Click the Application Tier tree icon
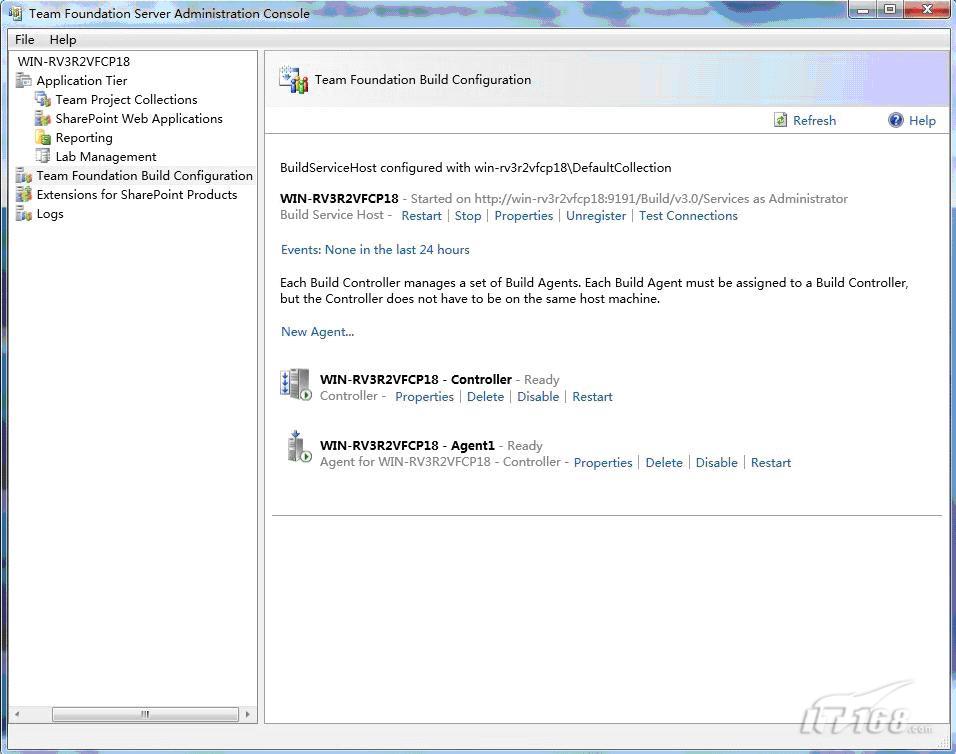 point(23,80)
